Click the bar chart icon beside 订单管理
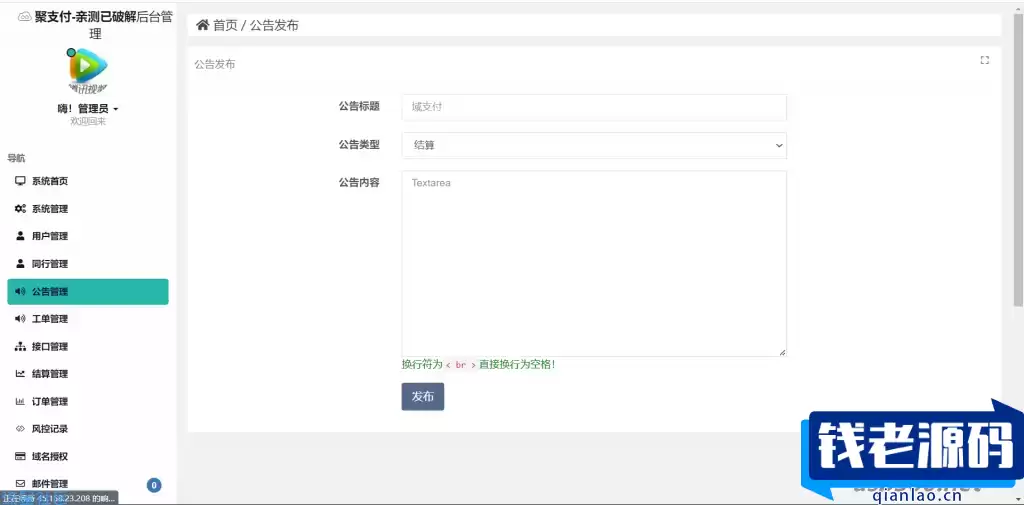The image size is (1024, 505). pyautogui.click(x=20, y=401)
